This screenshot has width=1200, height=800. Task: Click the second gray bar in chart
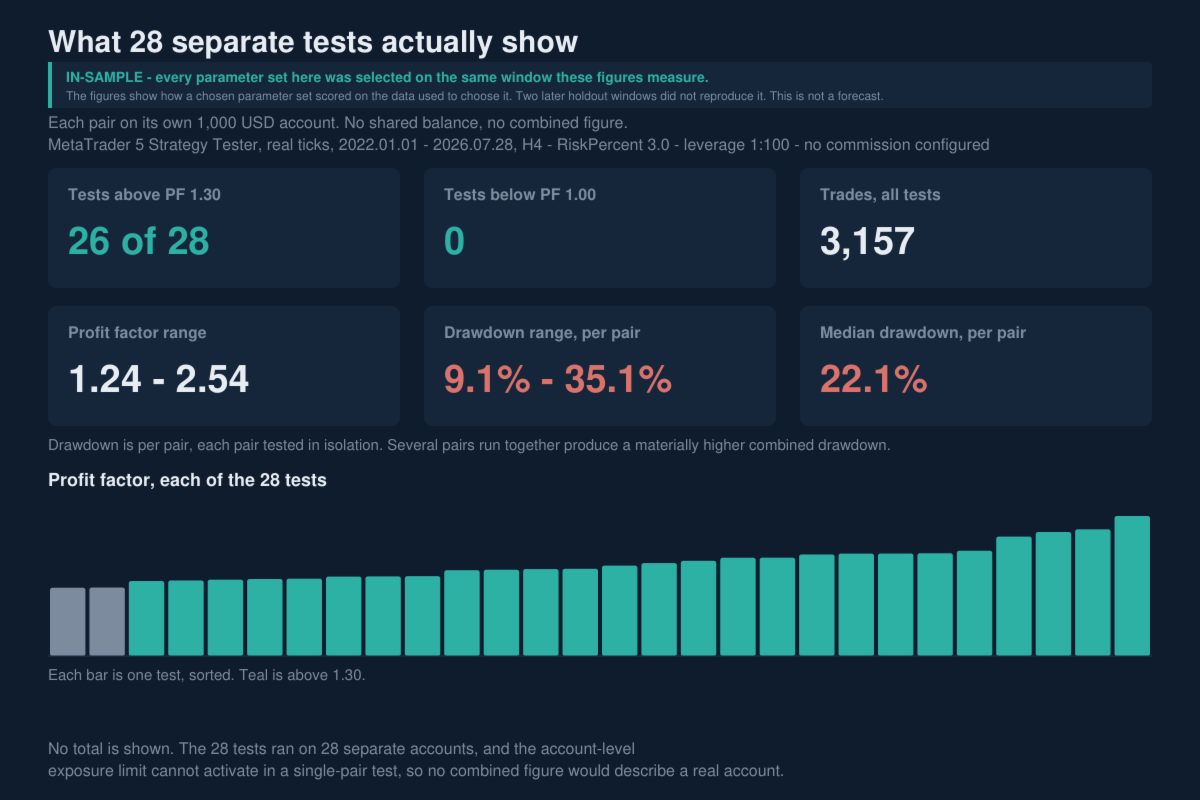pyautogui.click(x=107, y=622)
